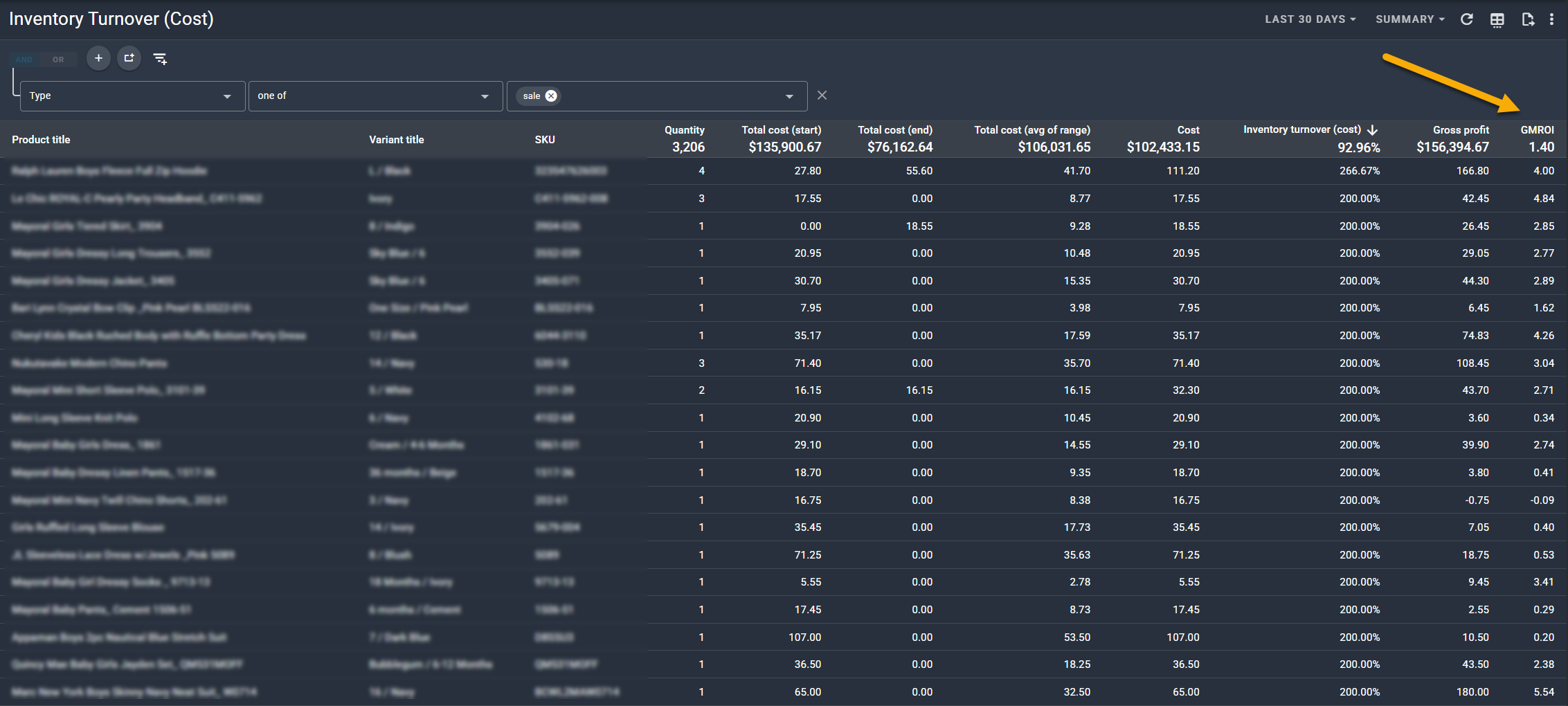The image size is (1568, 706).
Task: Open the SUMMARY view menu
Action: [x=1409, y=19]
